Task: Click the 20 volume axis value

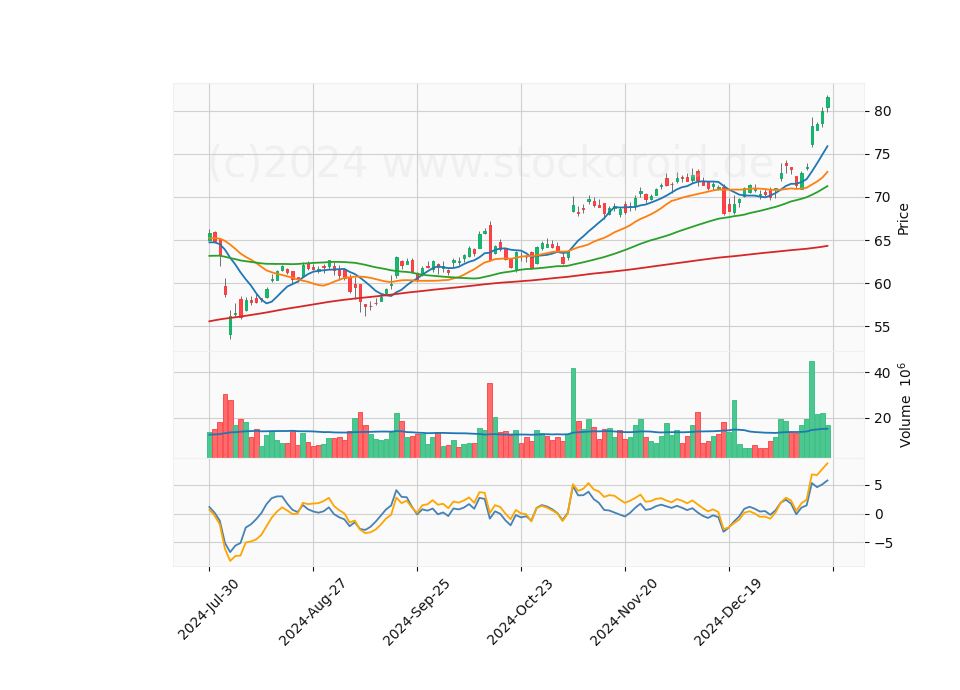Action: (x=882, y=419)
